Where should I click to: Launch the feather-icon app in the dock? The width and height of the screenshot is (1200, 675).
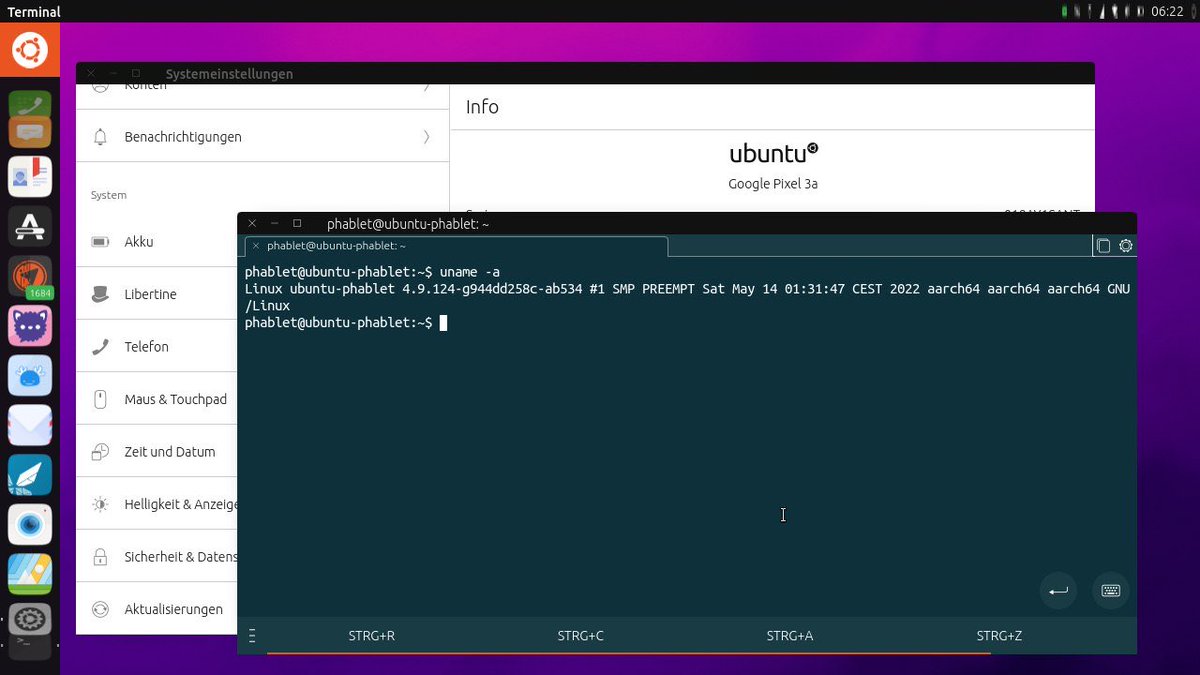pyautogui.click(x=30, y=475)
